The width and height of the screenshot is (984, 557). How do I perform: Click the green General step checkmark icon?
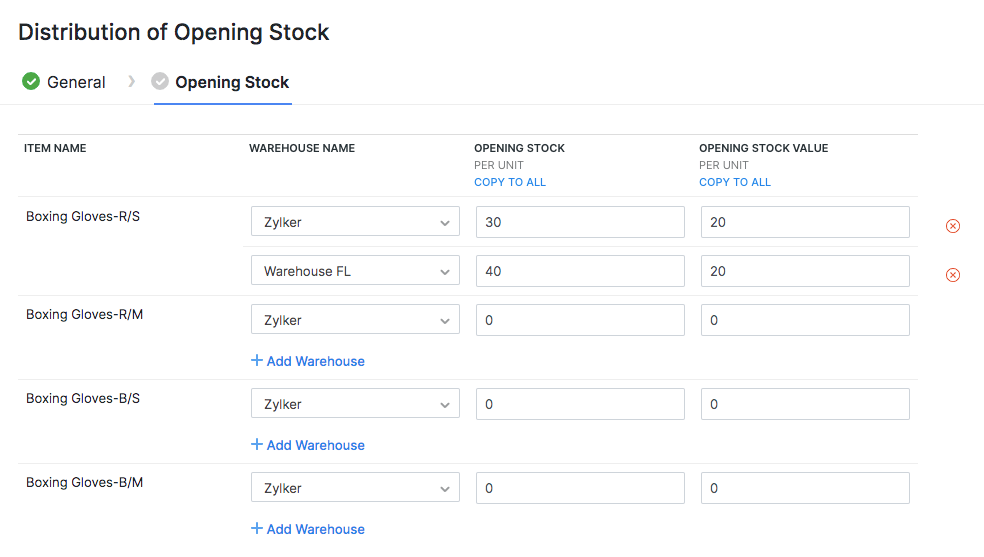31,81
